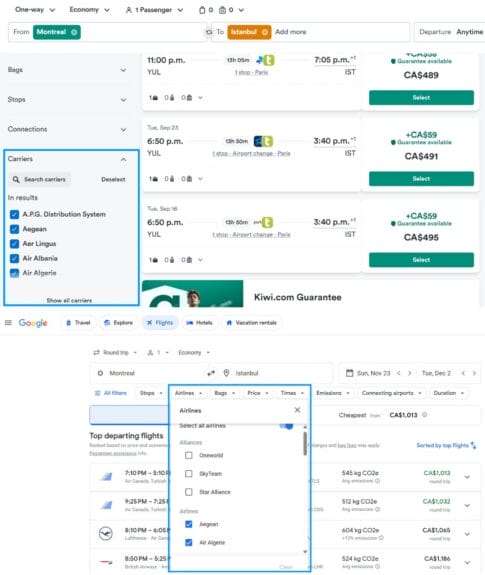Open the Economy dropdown in Google Flights

pyautogui.click(x=194, y=352)
